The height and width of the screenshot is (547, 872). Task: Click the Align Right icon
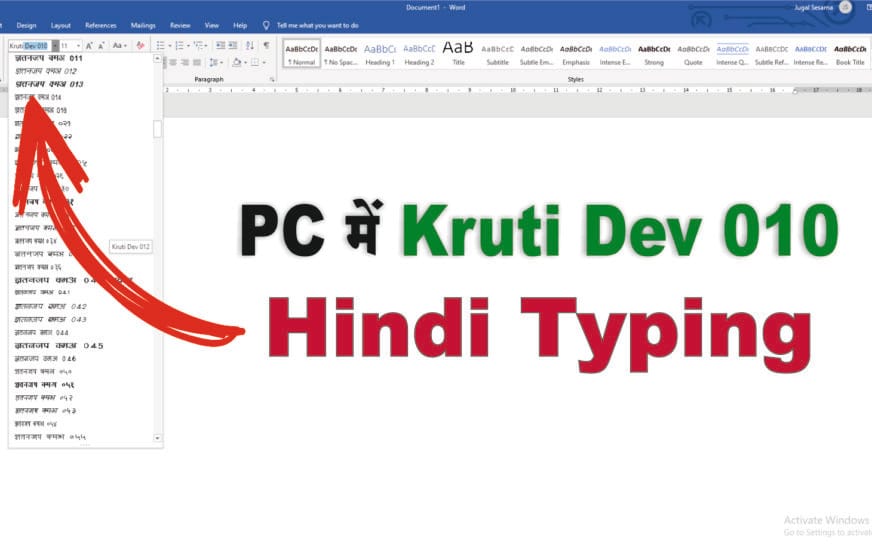[185, 62]
